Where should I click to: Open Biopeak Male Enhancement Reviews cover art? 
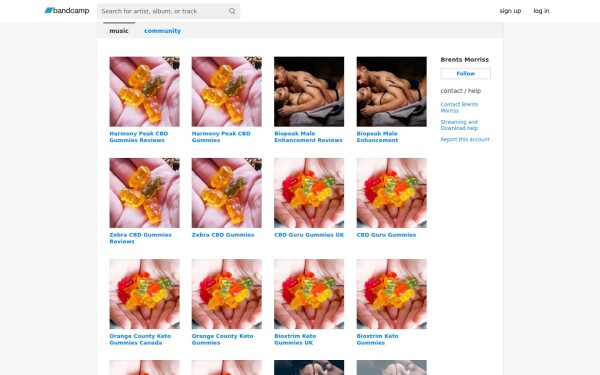(x=309, y=91)
